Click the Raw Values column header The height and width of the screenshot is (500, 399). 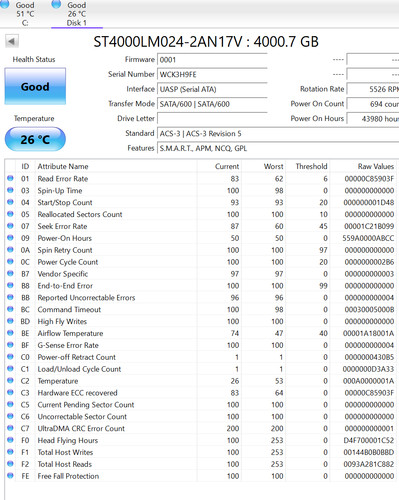pos(376,166)
